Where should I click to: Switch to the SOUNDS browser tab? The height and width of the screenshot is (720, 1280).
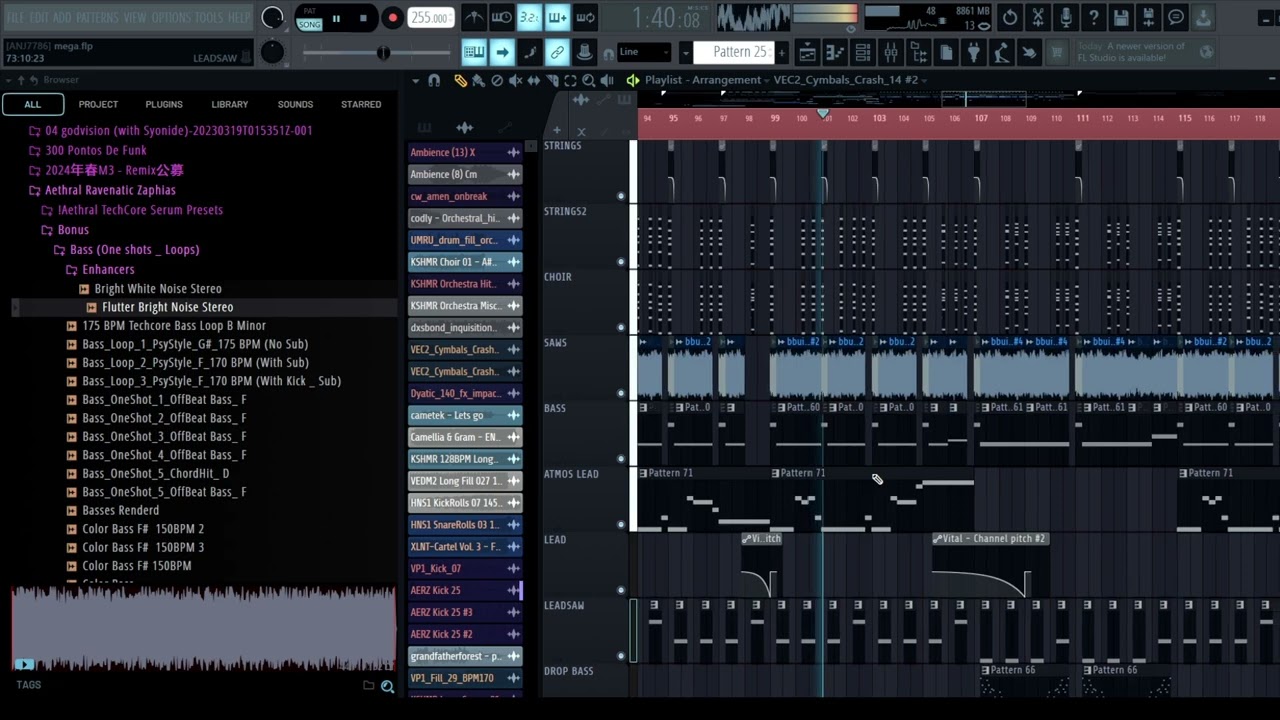[x=295, y=104]
